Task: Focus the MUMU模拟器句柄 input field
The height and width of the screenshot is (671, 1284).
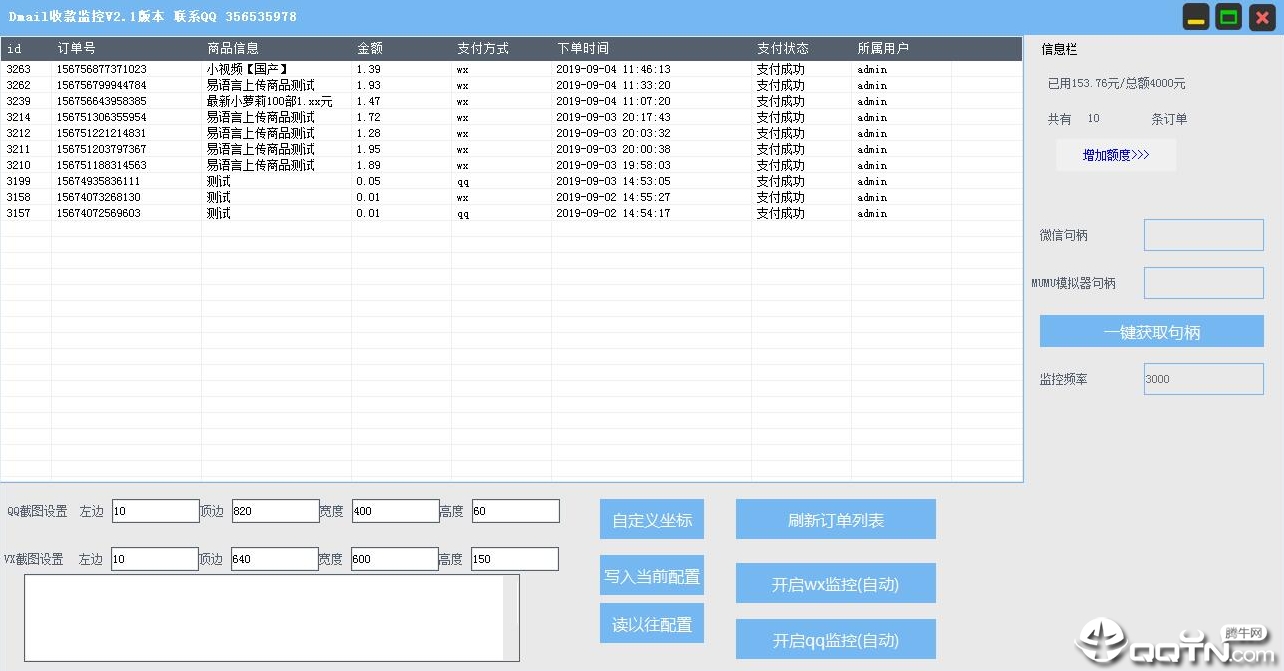Action: pyautogui.click(x=1204, y=283)
